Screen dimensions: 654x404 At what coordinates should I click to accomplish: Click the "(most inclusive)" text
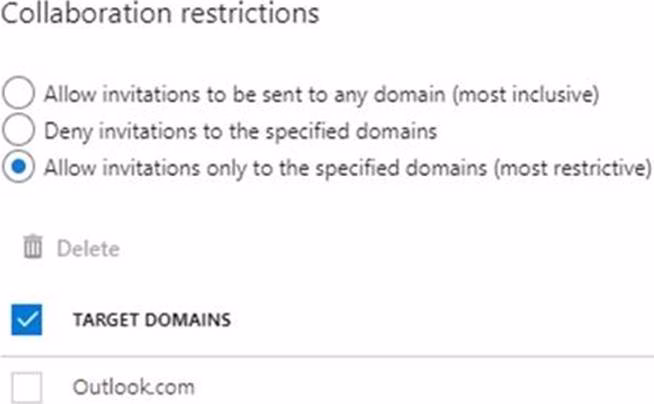click(538, 95)
